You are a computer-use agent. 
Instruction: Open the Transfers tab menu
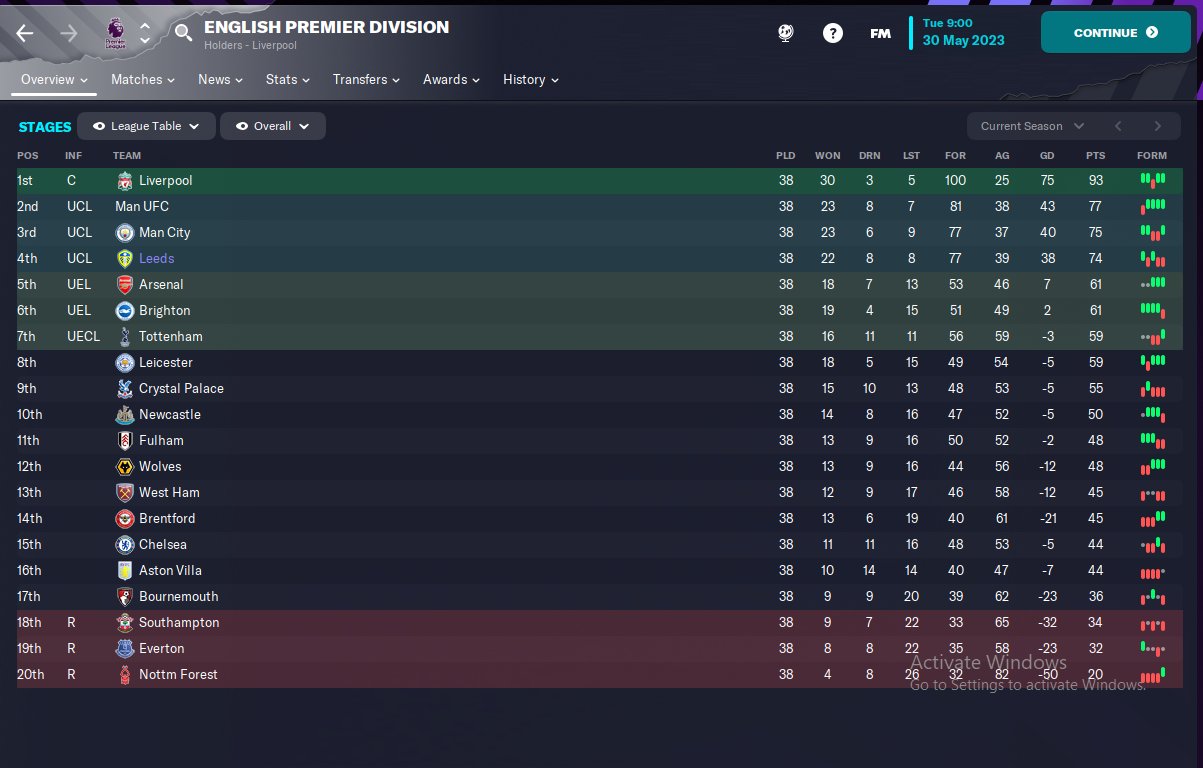pos(366,79)
